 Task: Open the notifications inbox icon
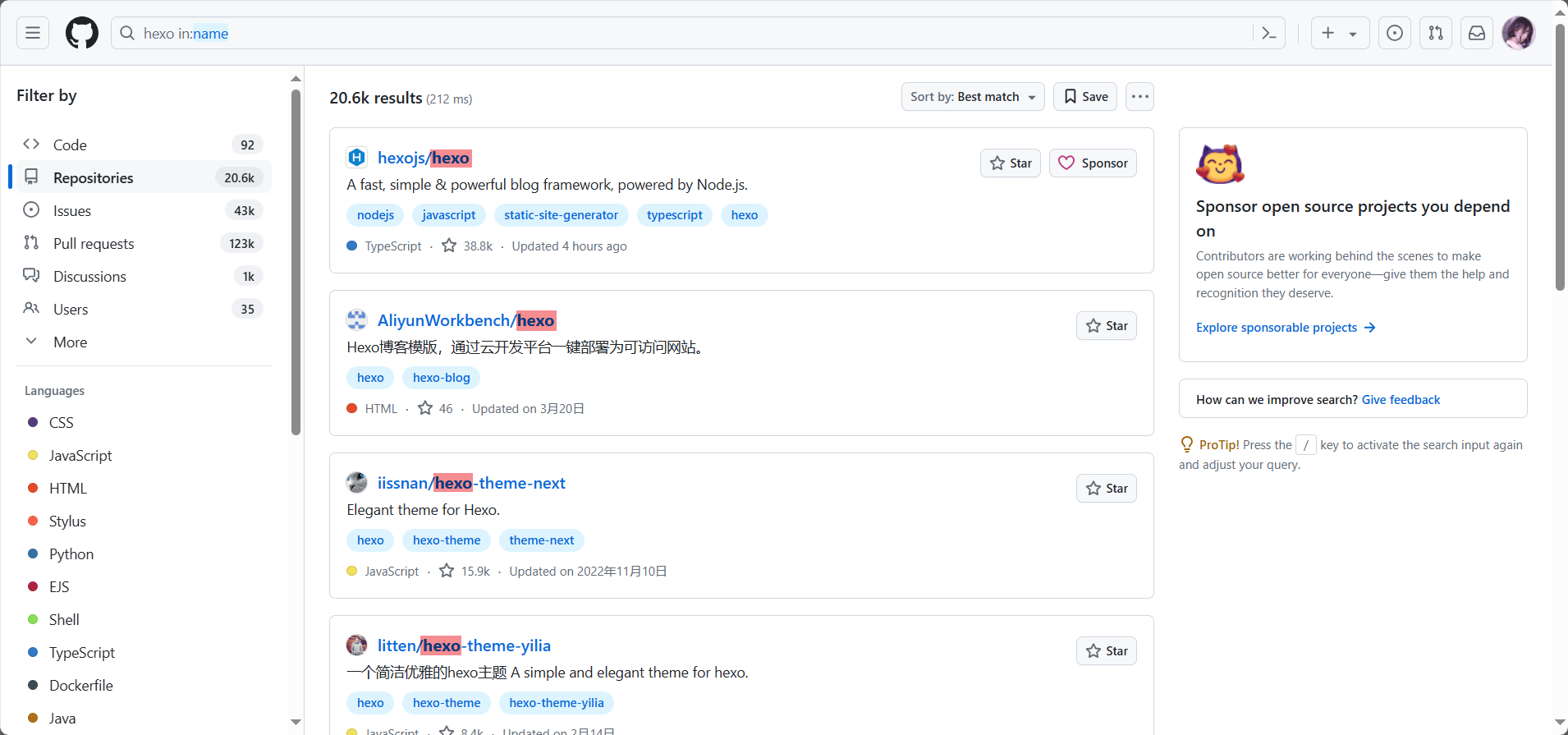click(1476, 33)
